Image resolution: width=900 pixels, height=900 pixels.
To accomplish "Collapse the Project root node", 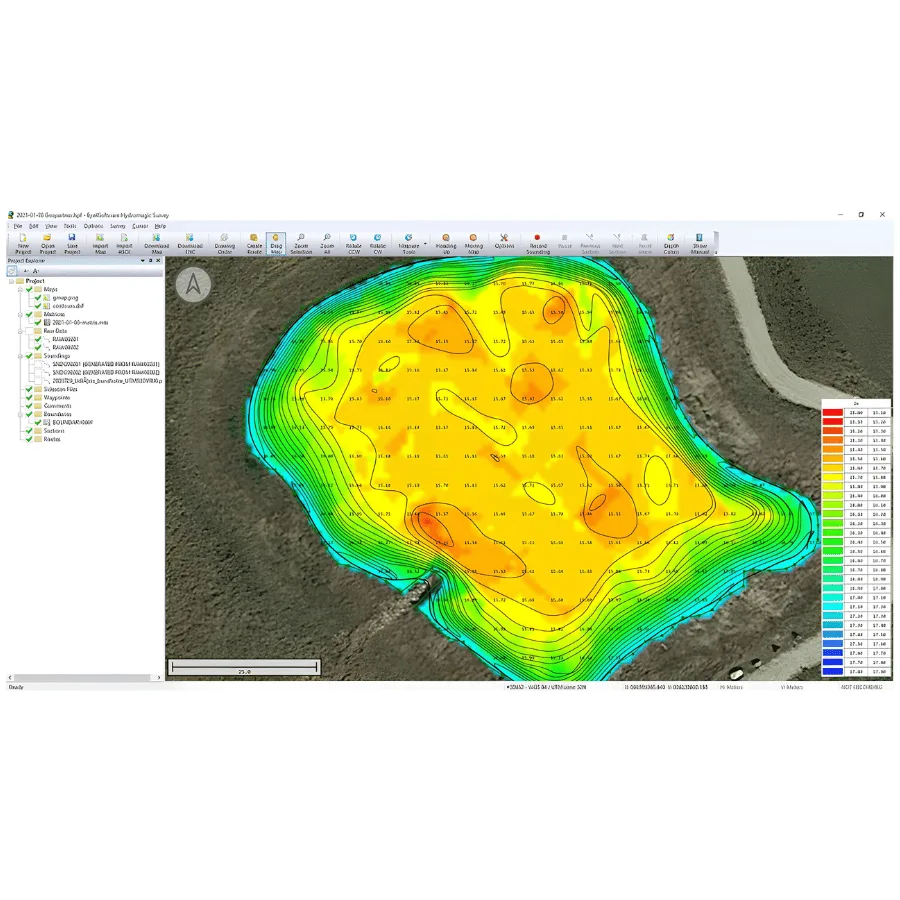I will click(x=11, y=281).
